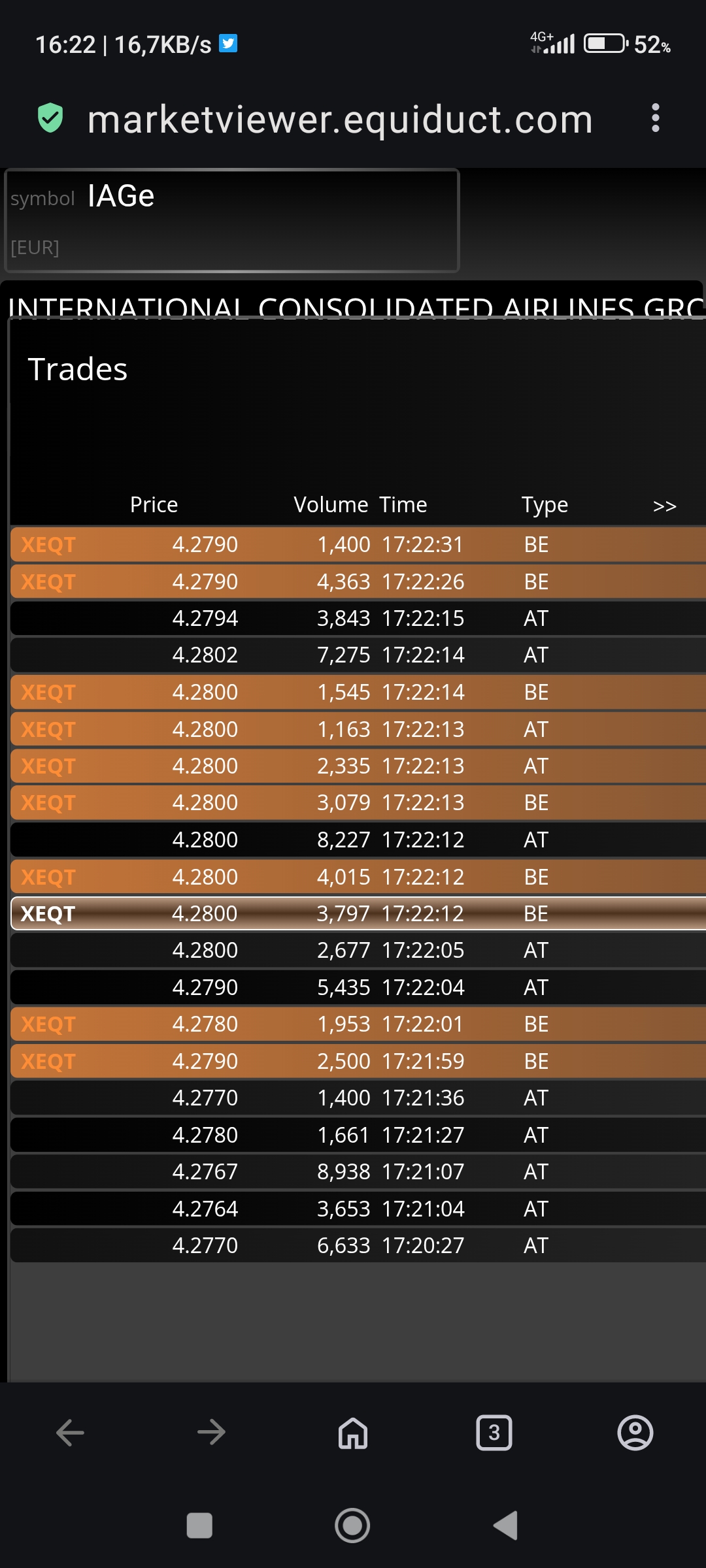Select the XEQT trade with volume 4,015

tap(358, 877)
